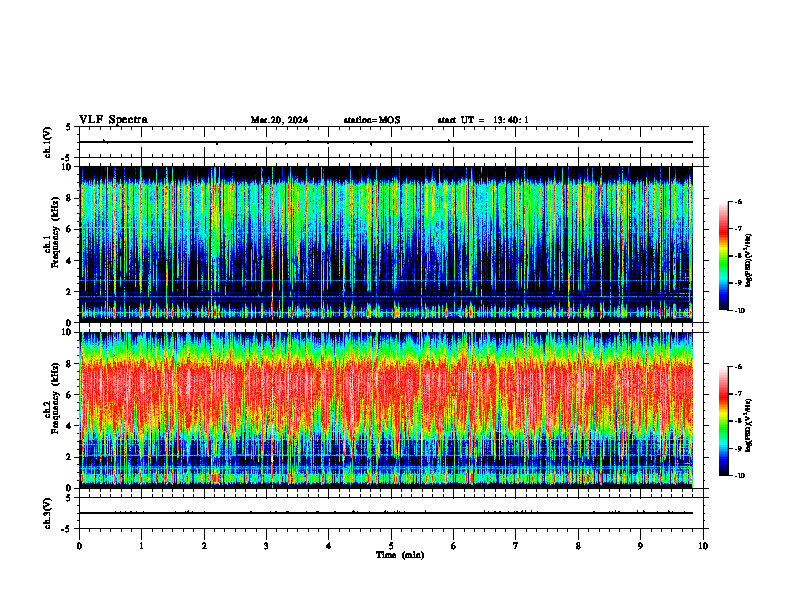Click the date text "Mar.20, 2024"

coord(279,120)
